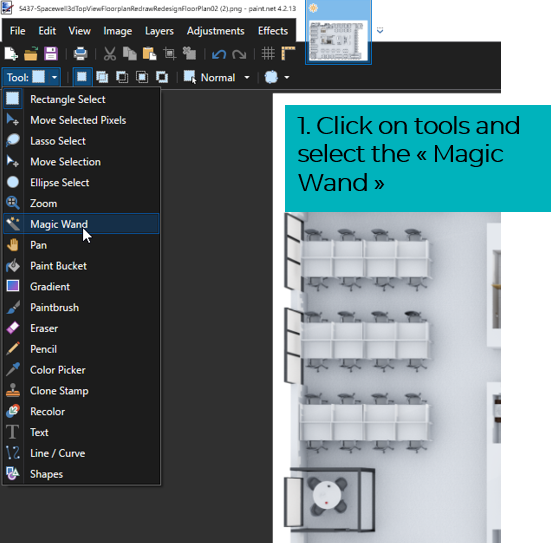
Task: Click the paint.net title bar app icon
Action: pos(7,8)
